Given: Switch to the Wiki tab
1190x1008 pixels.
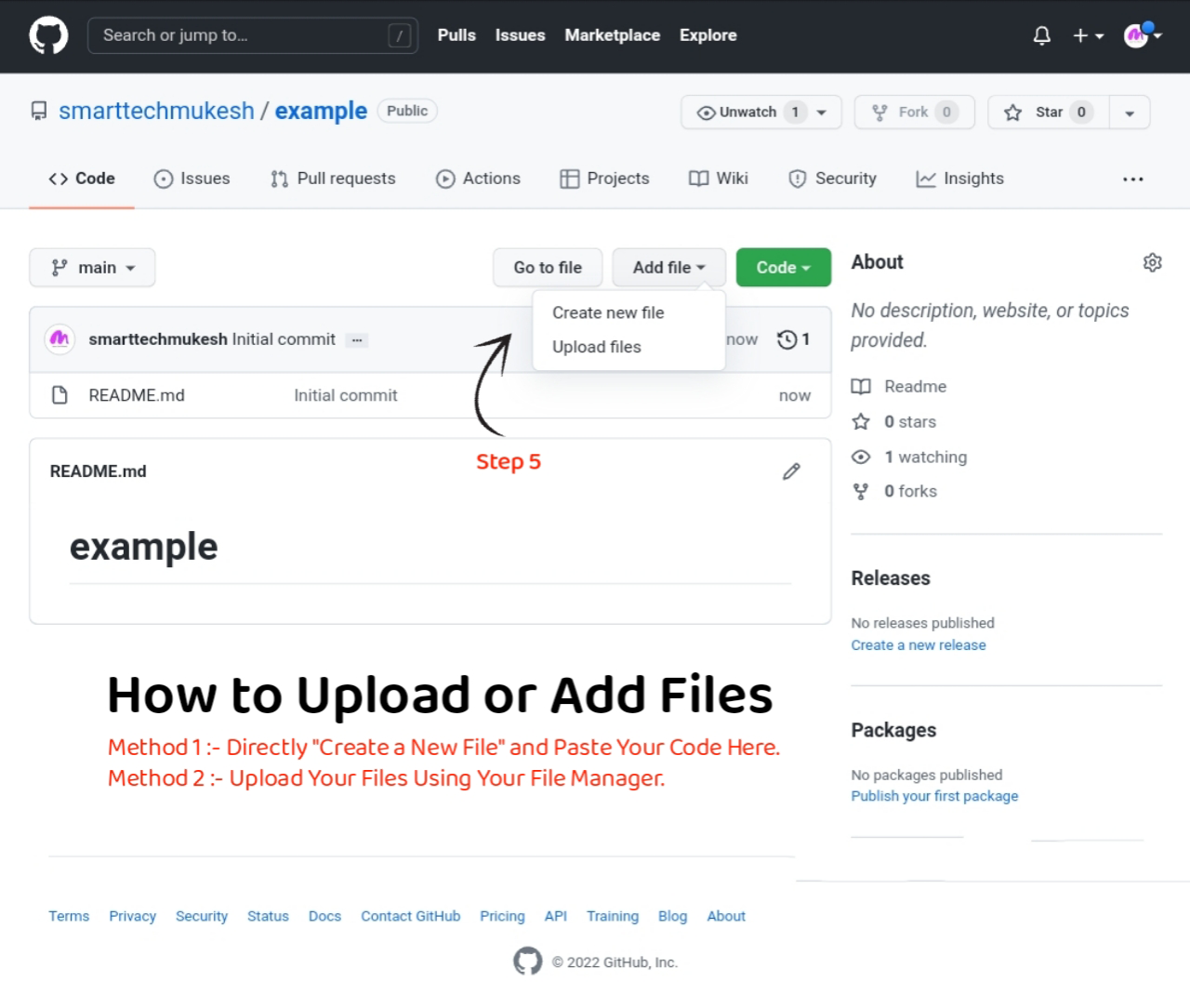Looking at the screenshot, I should pos(719,179).
